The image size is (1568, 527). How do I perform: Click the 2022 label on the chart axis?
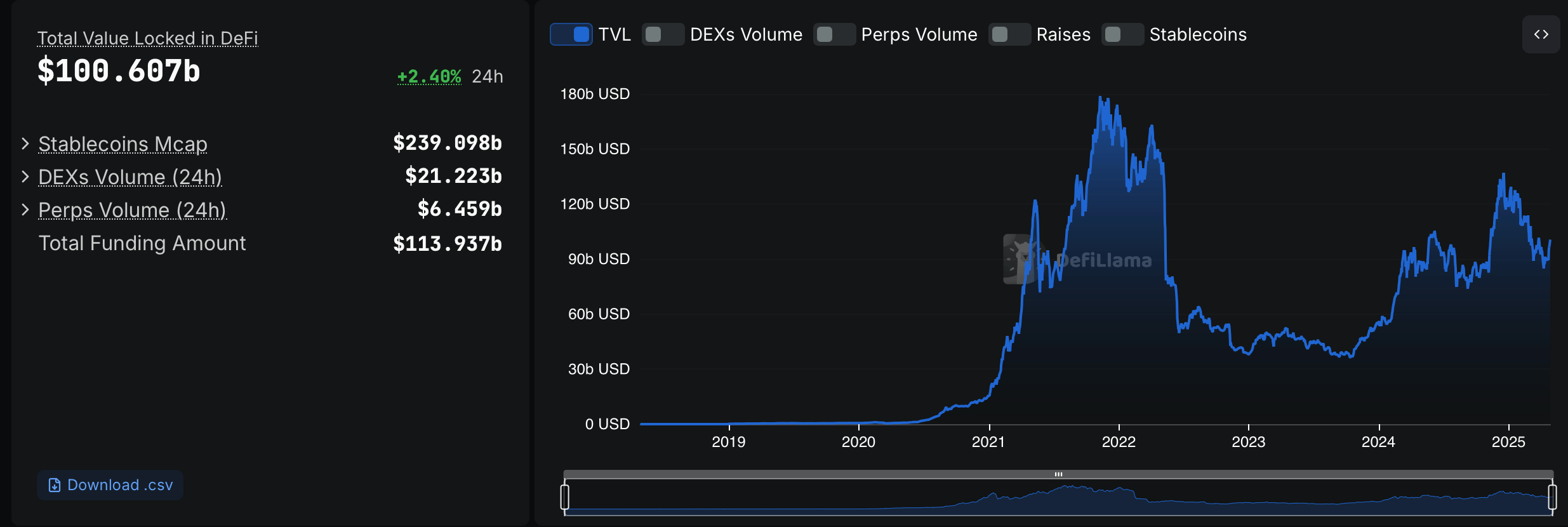[x=1119, y=442]
